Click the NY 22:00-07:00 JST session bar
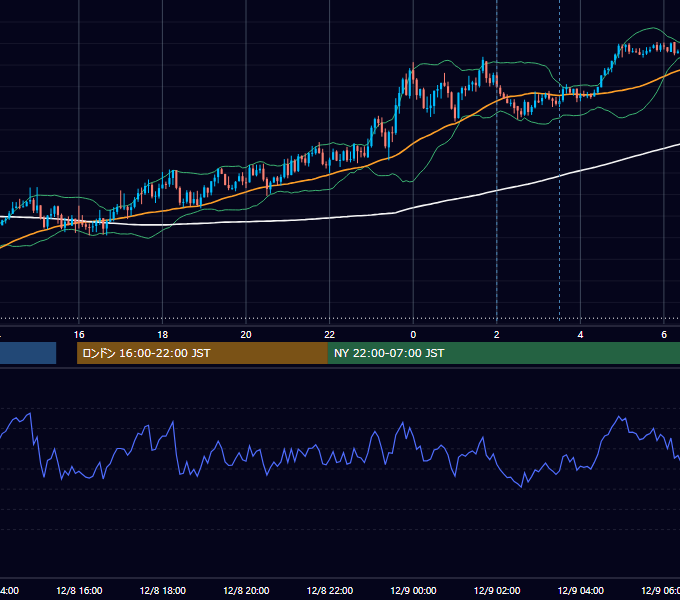Viewport: 680px width, 600px height. tap(503, 353)
